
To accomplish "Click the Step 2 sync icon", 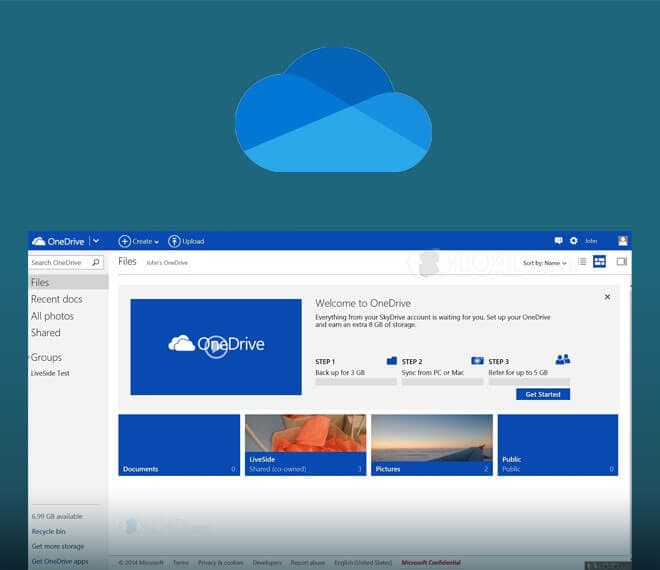I will [x=477, y=361].
